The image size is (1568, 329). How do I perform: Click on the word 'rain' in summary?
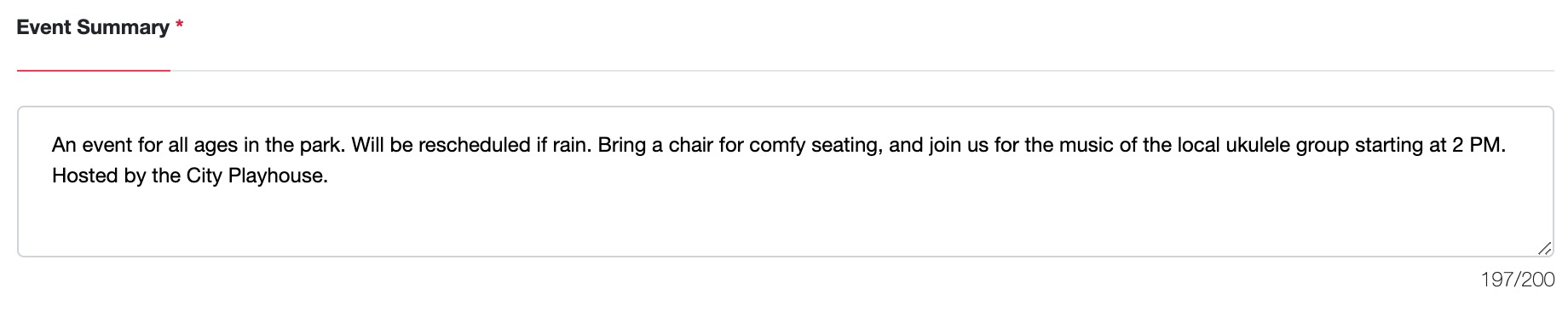[568, 146]
